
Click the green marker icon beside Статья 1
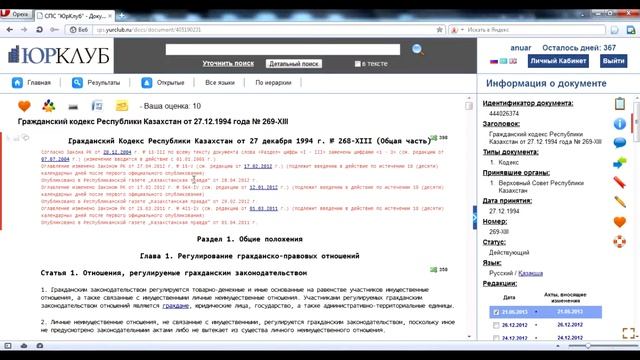point(433,269)
